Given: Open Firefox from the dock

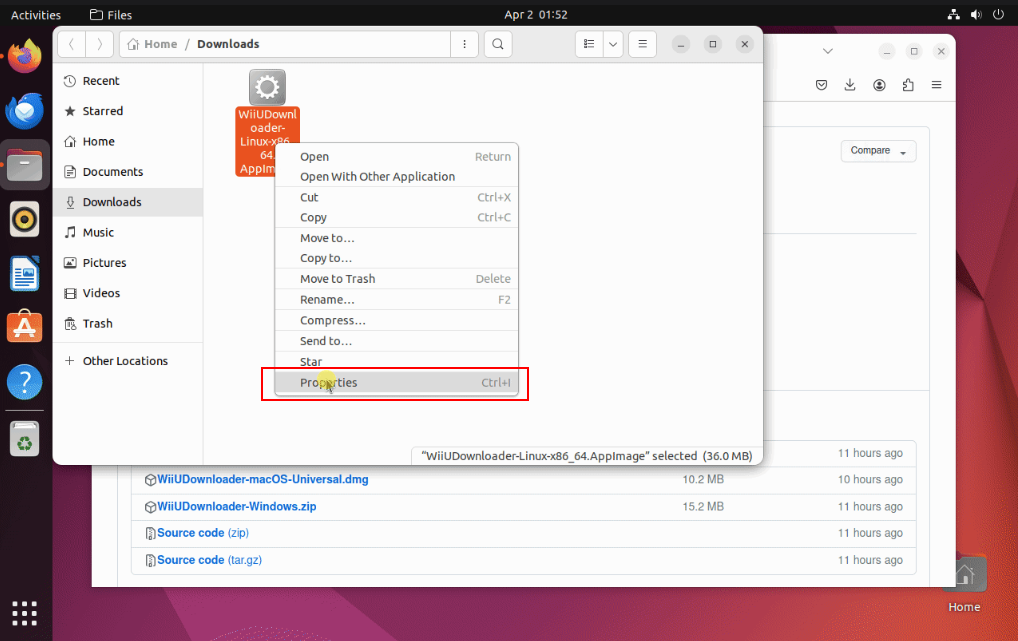Looking at the screenshot, I should point(25,56).
